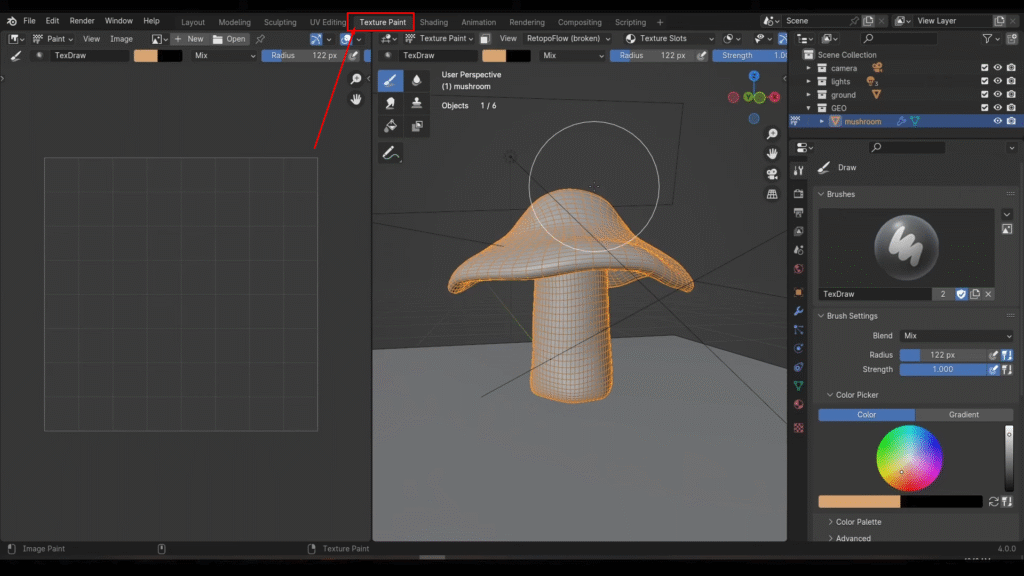This screenshot has width=1024, height=576.
Task: Expand the camera collection in outliner
Action: [x=808, y=68]
